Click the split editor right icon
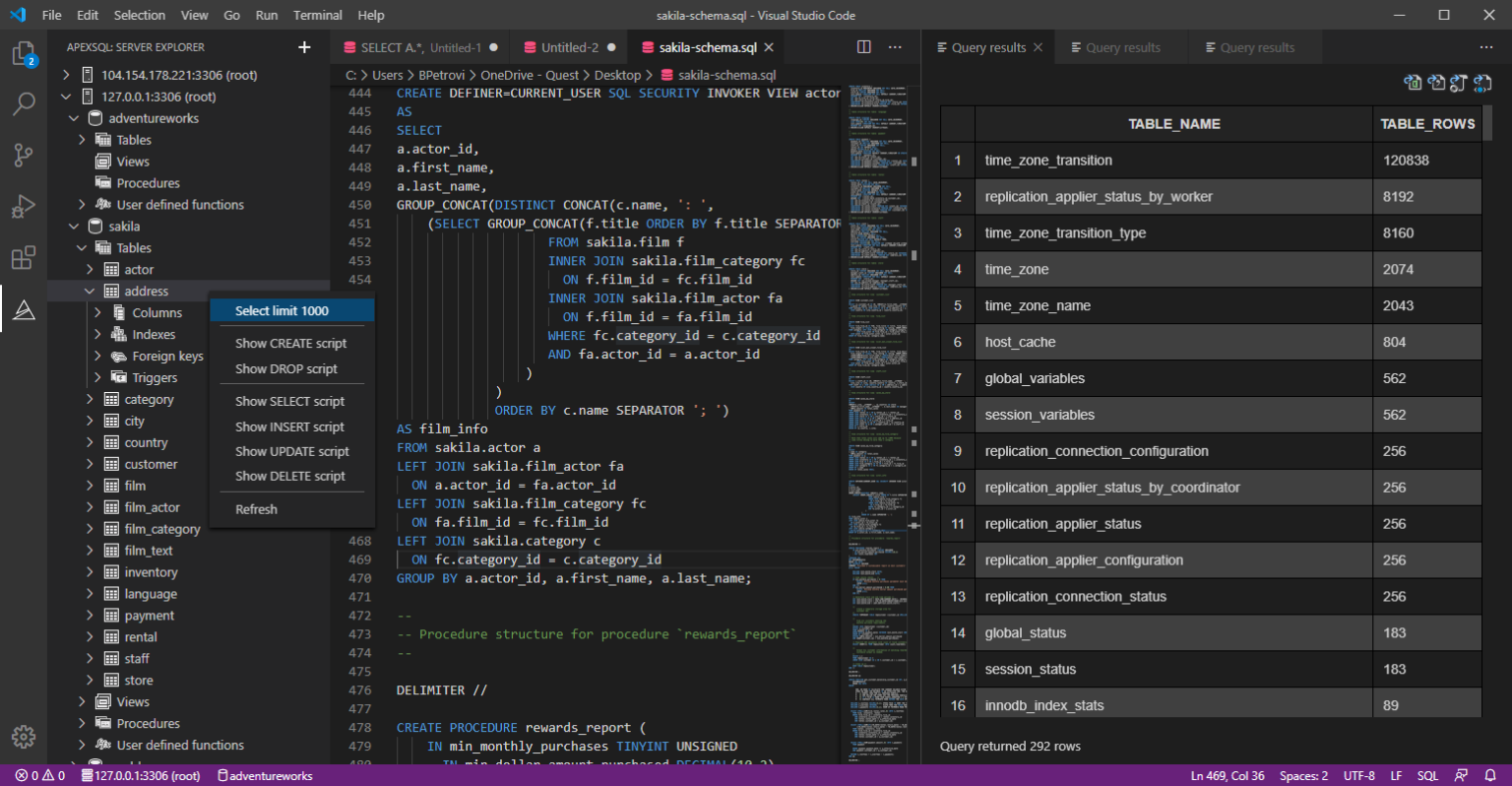Viewport: 1512px width, 786px height. point(864,47)
